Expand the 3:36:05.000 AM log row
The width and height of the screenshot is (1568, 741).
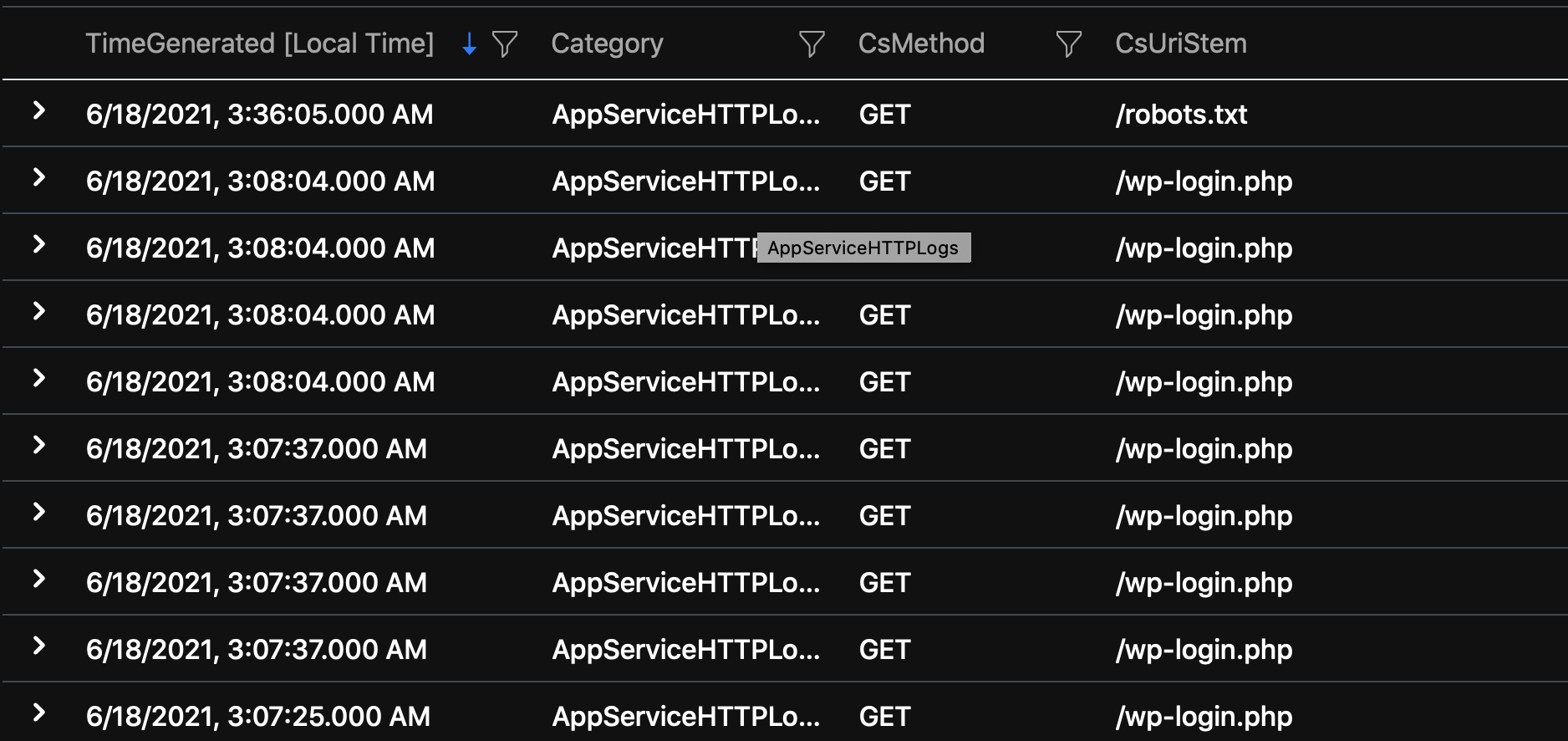(x=38, y=110)
